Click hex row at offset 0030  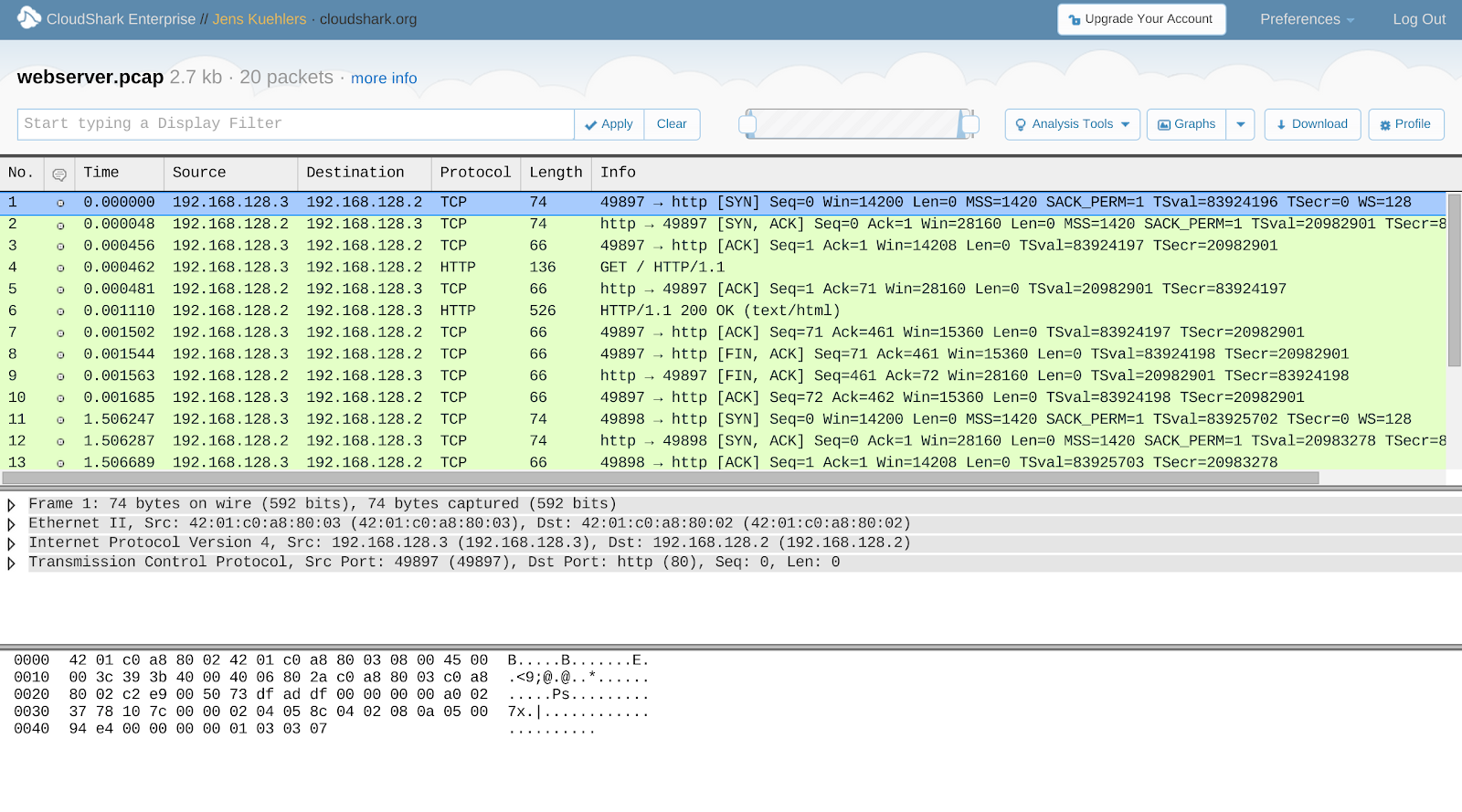(331, 712)
